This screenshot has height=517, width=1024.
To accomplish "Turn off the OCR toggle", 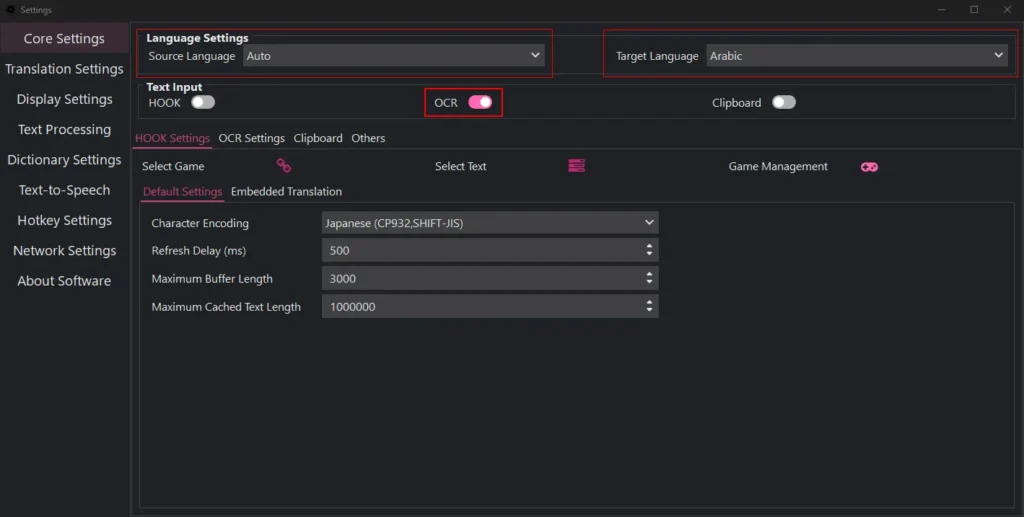I will click(x=480, y=102).
